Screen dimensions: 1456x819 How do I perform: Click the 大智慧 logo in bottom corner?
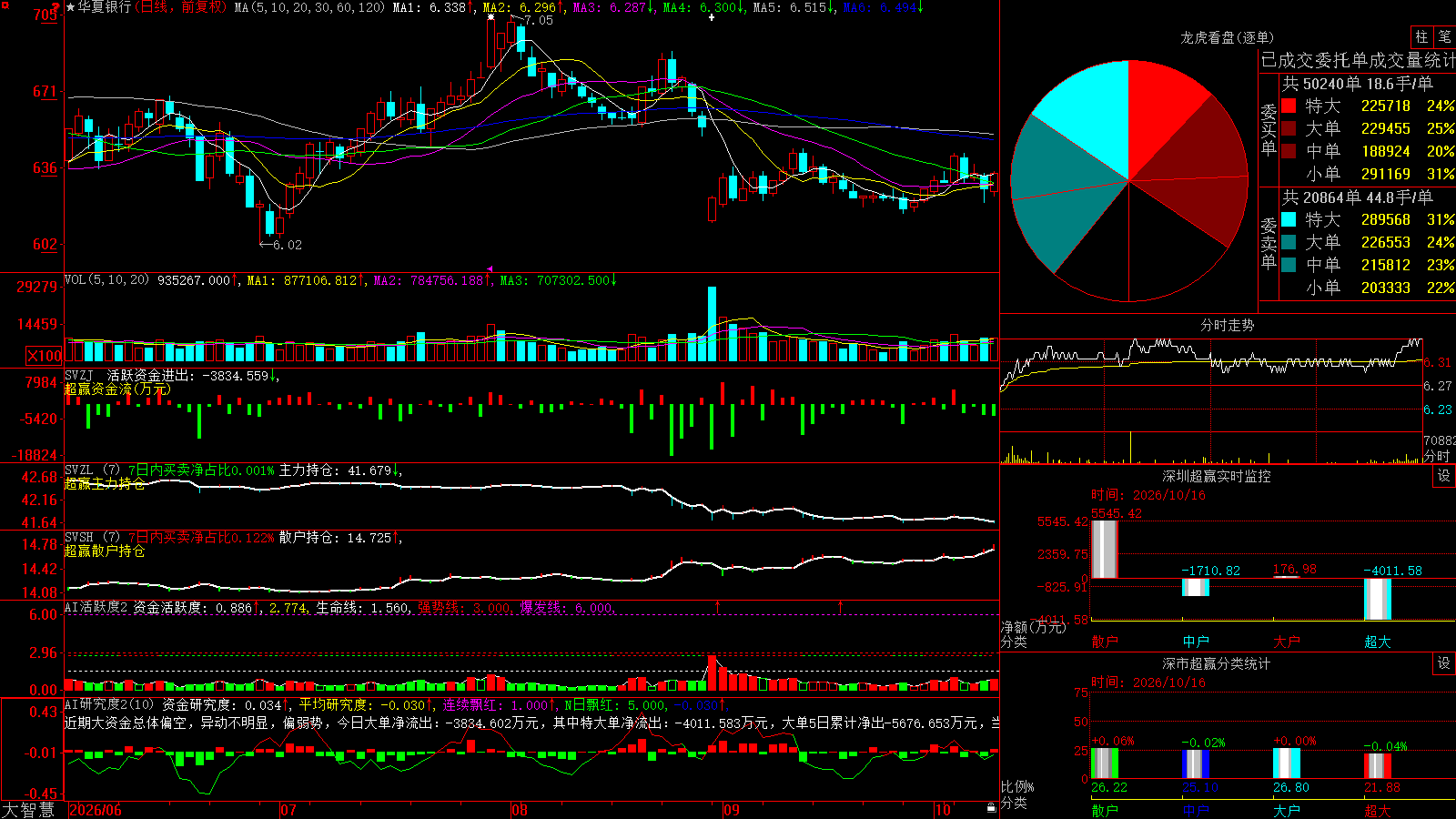(28, 810)
